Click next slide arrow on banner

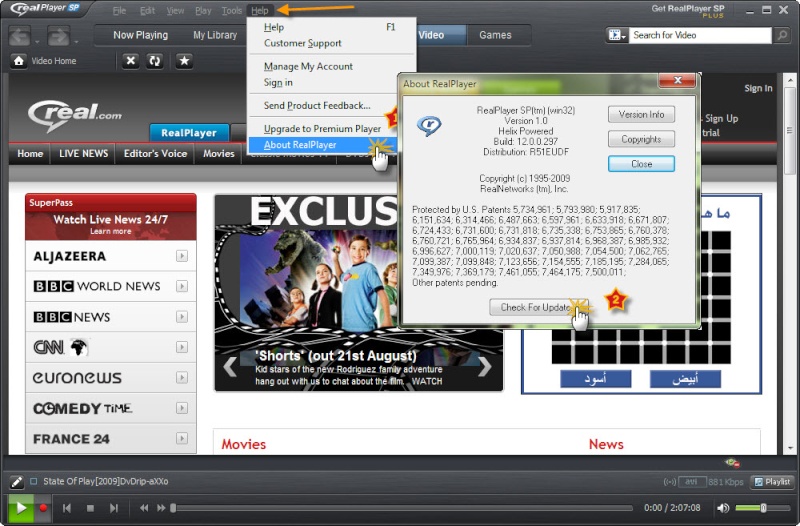(x=485, y=366)
